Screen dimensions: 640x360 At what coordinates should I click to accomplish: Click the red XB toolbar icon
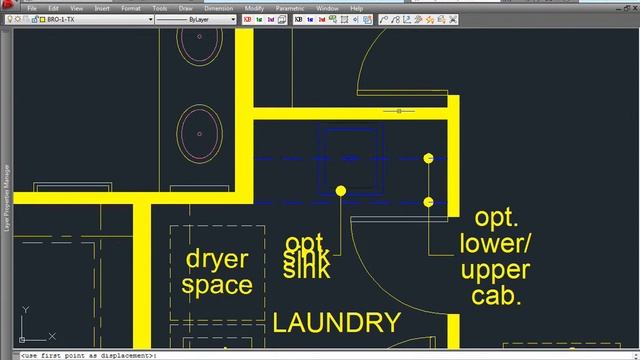tap(247, 19)
